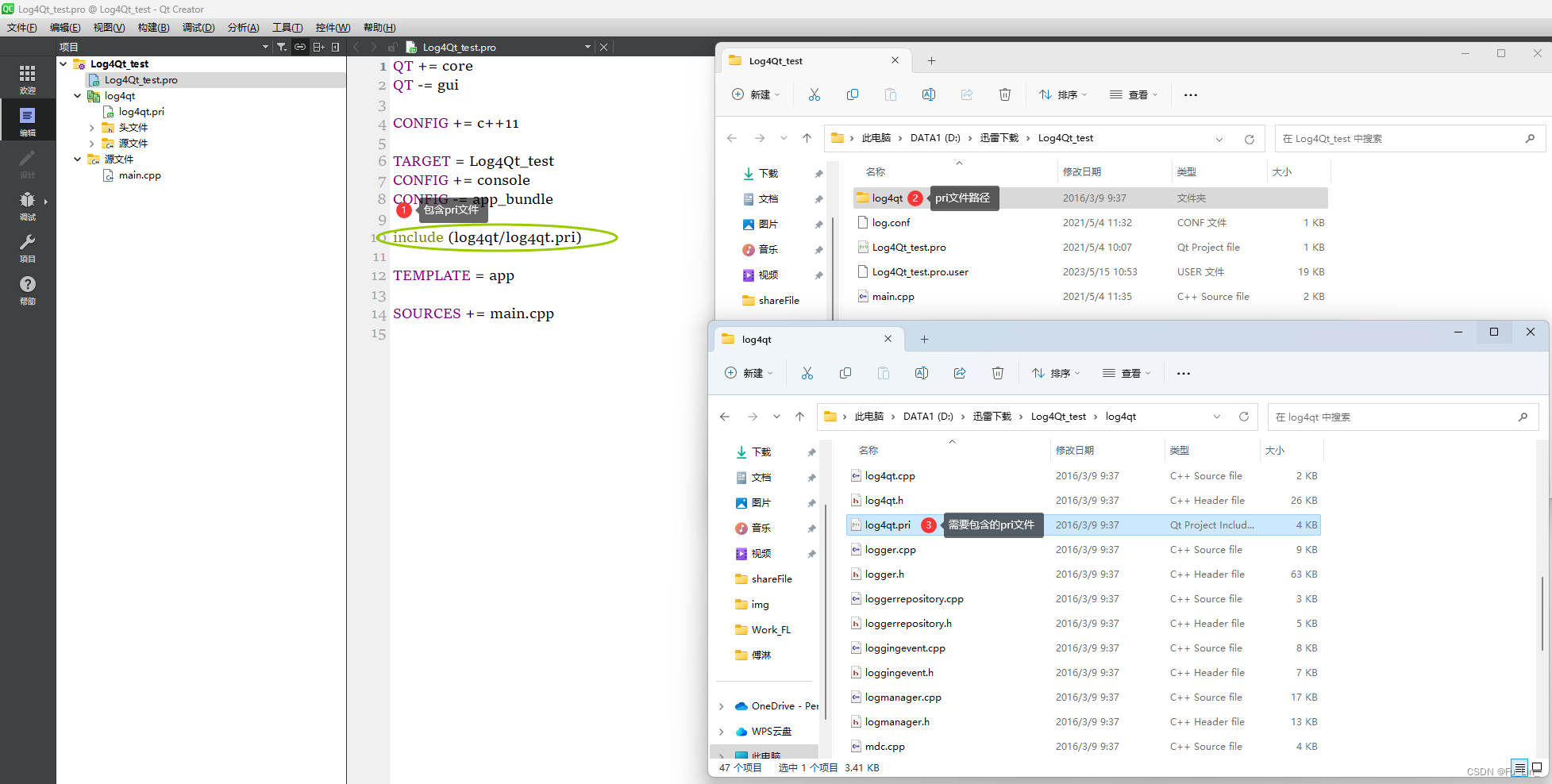Open the Design mode icon in sidebar
Screen dimensions: 1552x784
[28, 163]
